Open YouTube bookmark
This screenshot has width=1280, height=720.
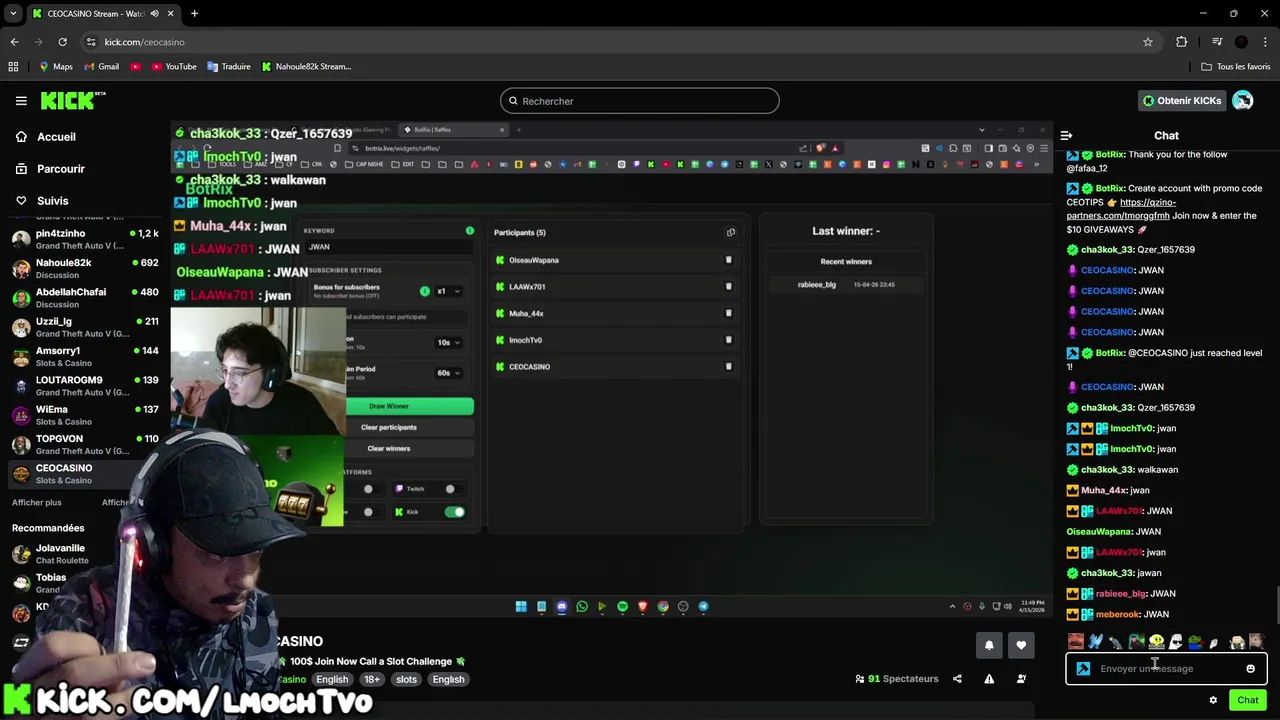pos(174,66)
